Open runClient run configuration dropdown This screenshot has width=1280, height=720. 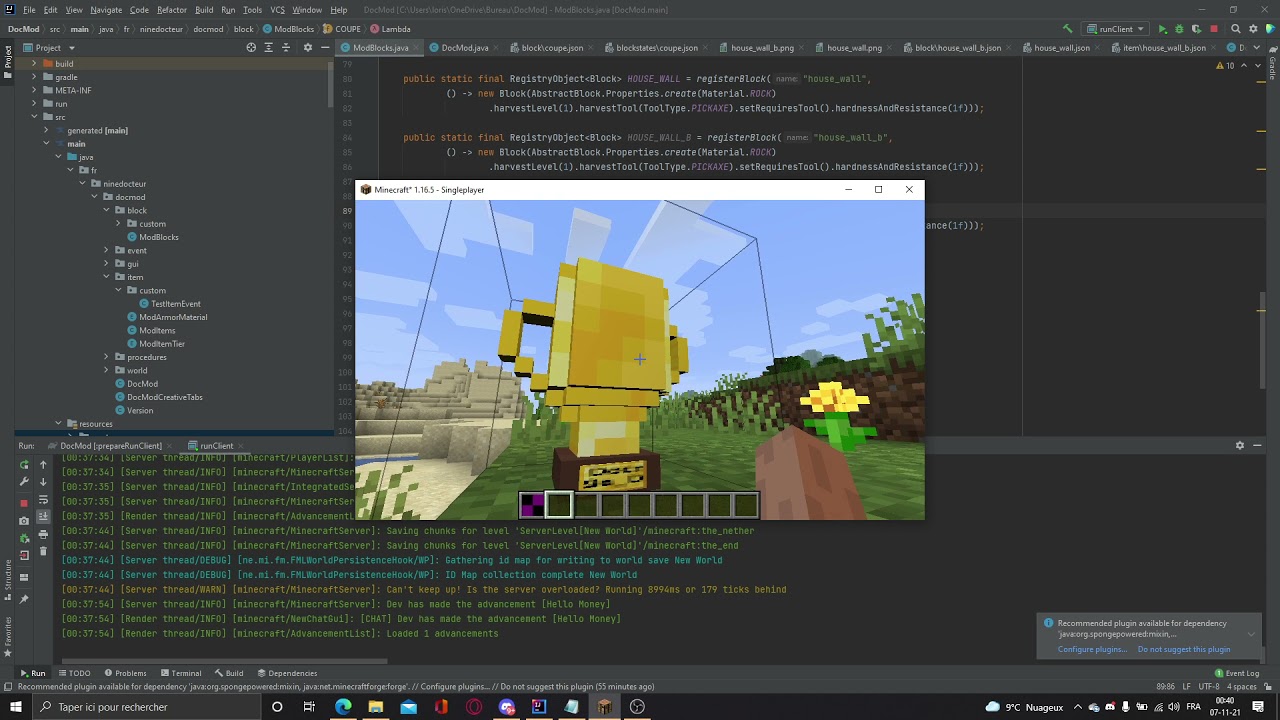pyautogui.click(x=1115, y=29)
